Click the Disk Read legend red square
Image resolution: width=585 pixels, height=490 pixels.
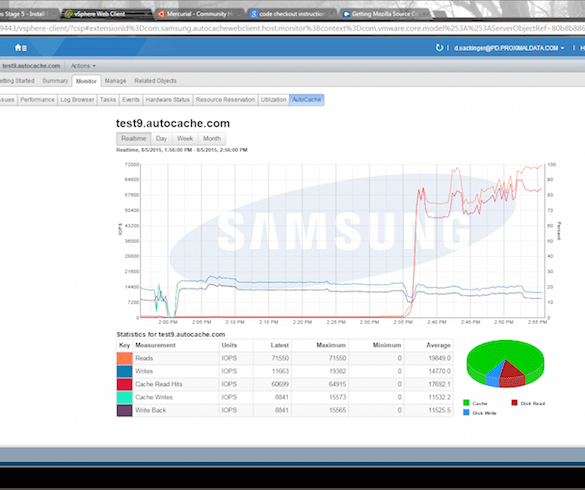(514, 403)
